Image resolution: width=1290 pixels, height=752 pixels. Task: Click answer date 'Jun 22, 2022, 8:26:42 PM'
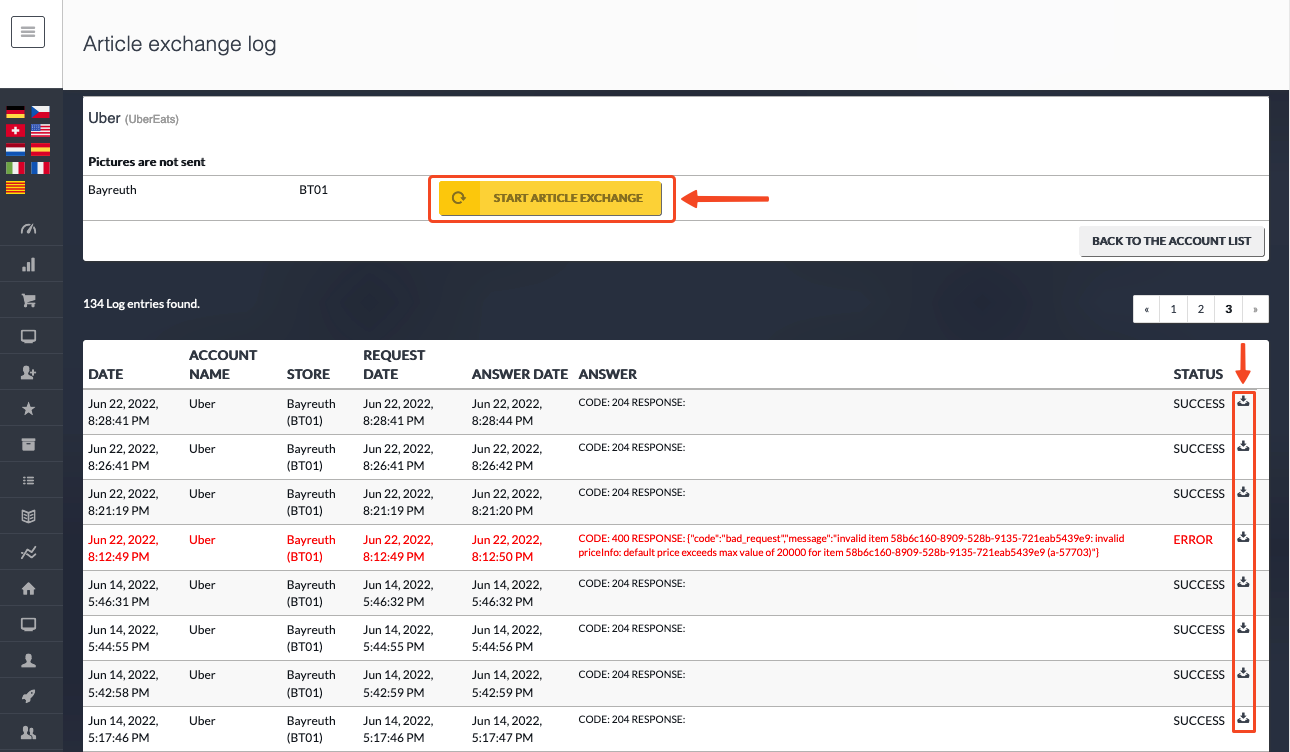[507, 457]
